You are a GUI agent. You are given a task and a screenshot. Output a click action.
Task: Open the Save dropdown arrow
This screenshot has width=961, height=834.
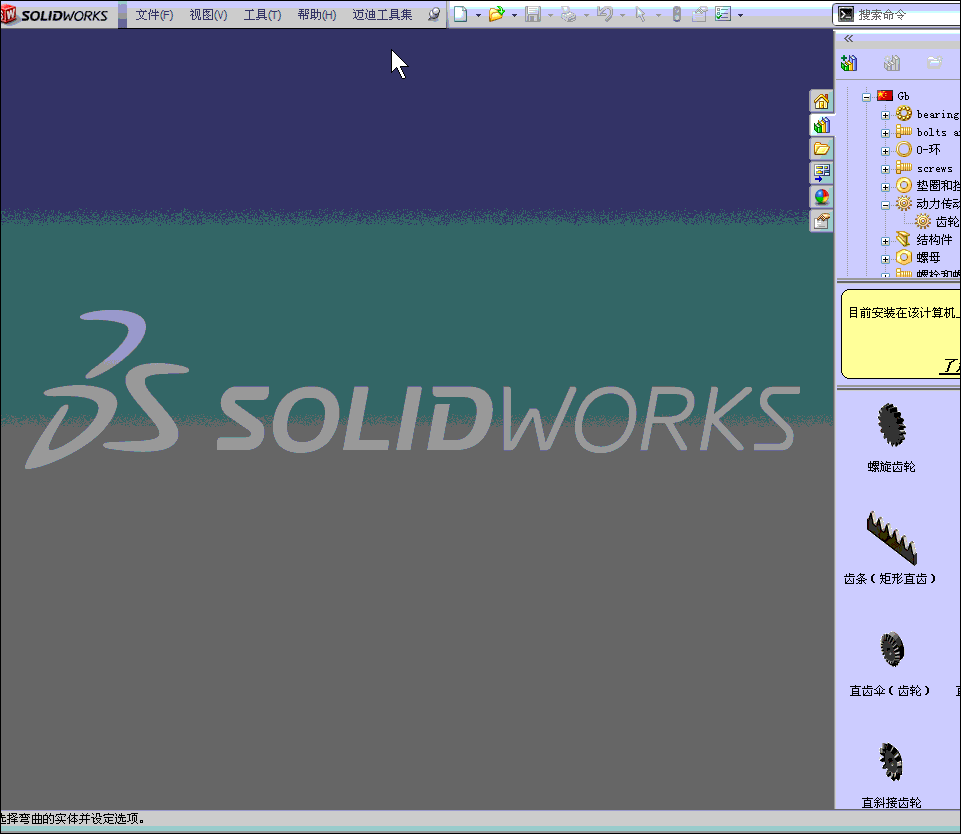click(550, 15)
